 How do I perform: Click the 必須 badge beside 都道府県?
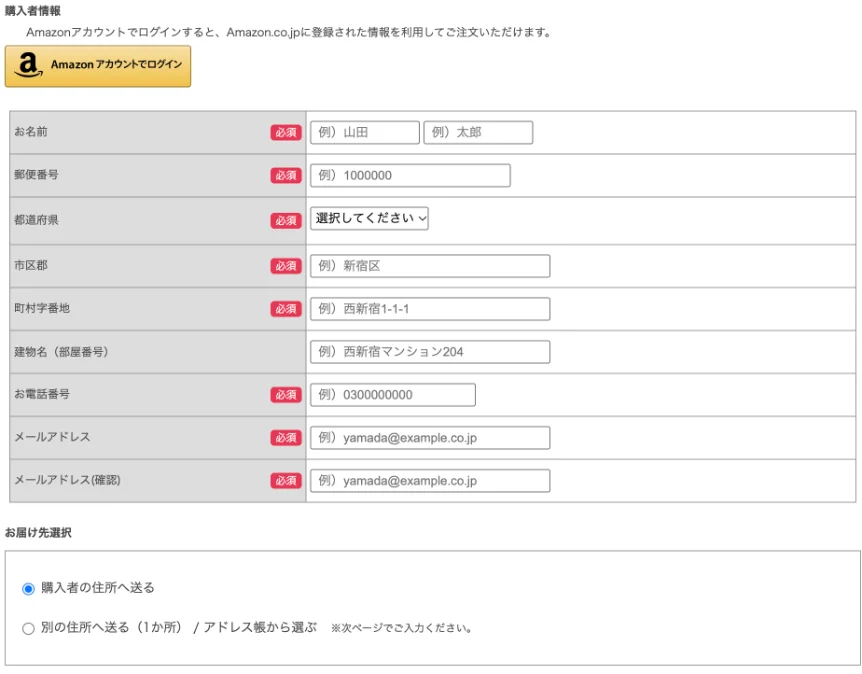coord(286,220)
